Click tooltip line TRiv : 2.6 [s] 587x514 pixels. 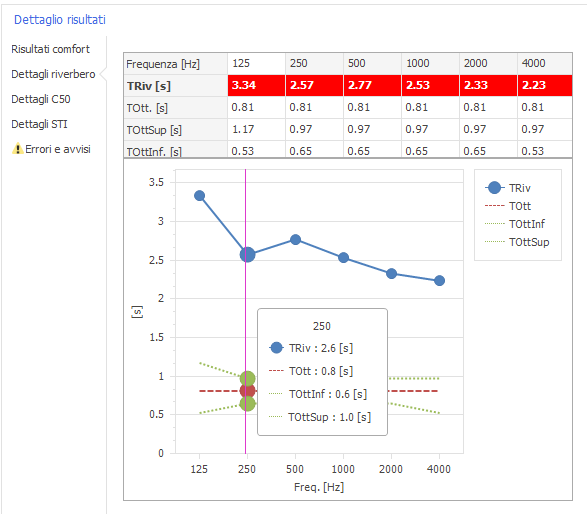coord(311,348)
